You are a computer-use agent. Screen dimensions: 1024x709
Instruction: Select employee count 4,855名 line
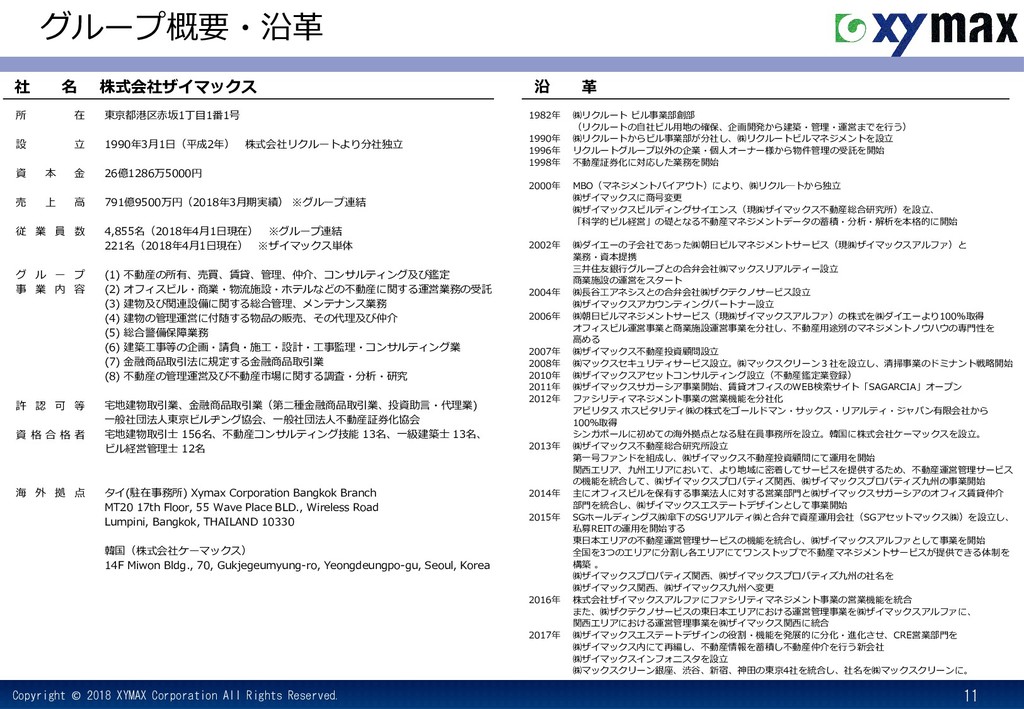(x=223, y=231)
